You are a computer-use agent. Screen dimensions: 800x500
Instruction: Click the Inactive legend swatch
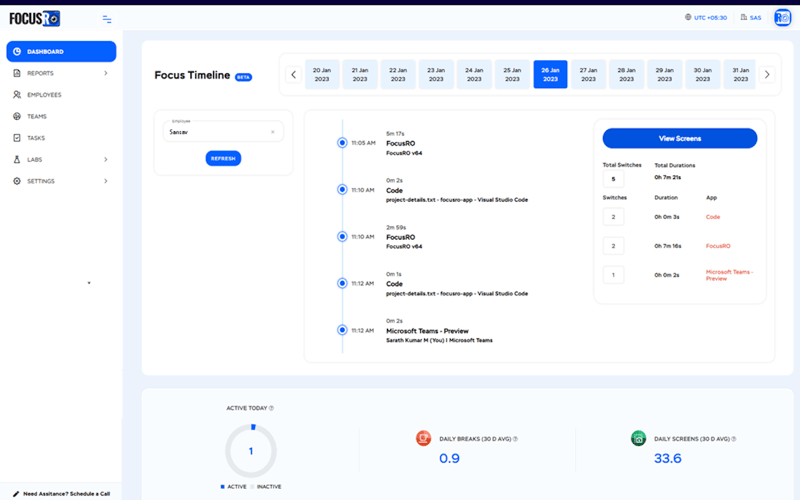click(252, 487)
